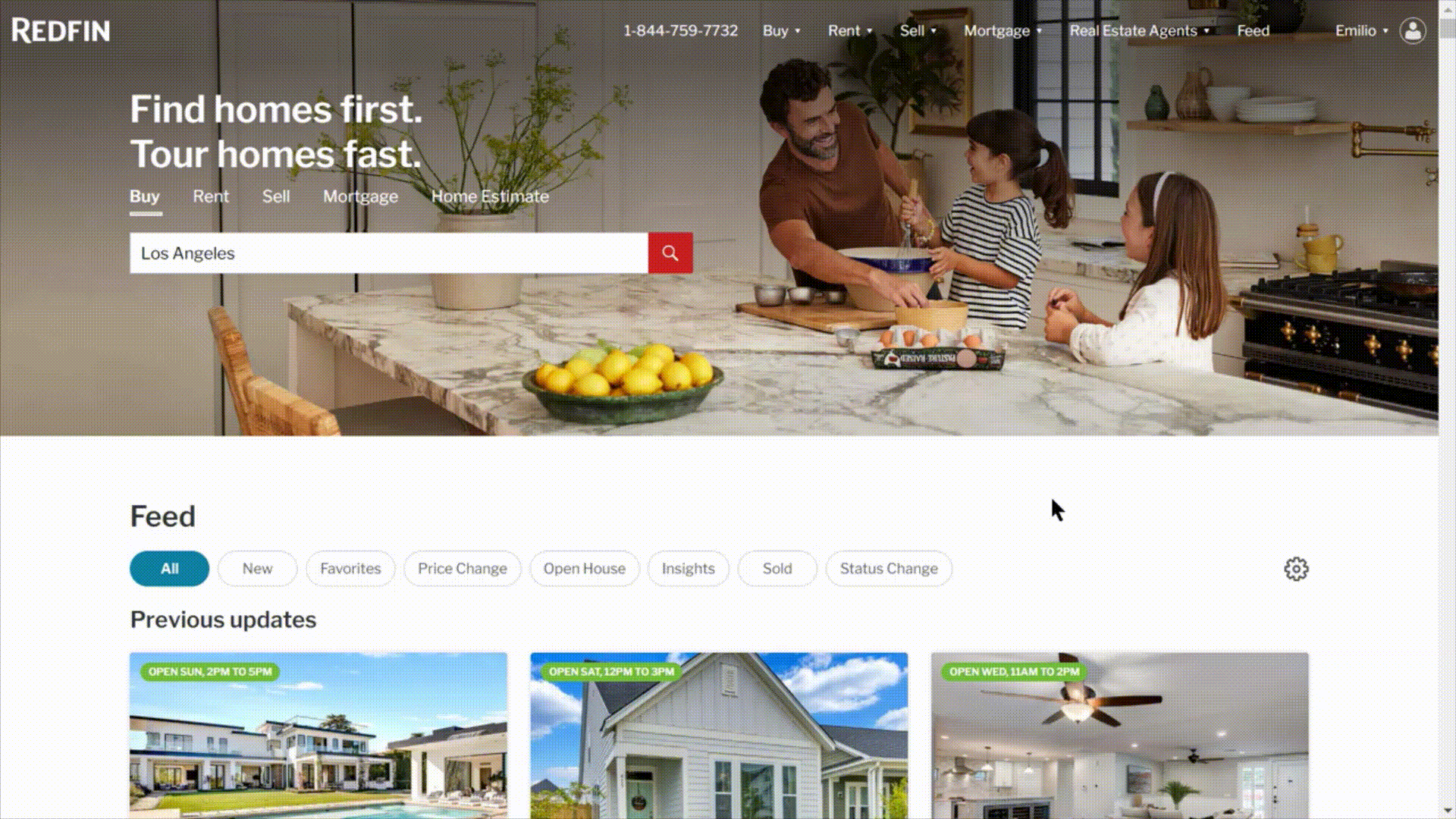
Task: Click the Los Angeles search input field
Action: [388, 253]
